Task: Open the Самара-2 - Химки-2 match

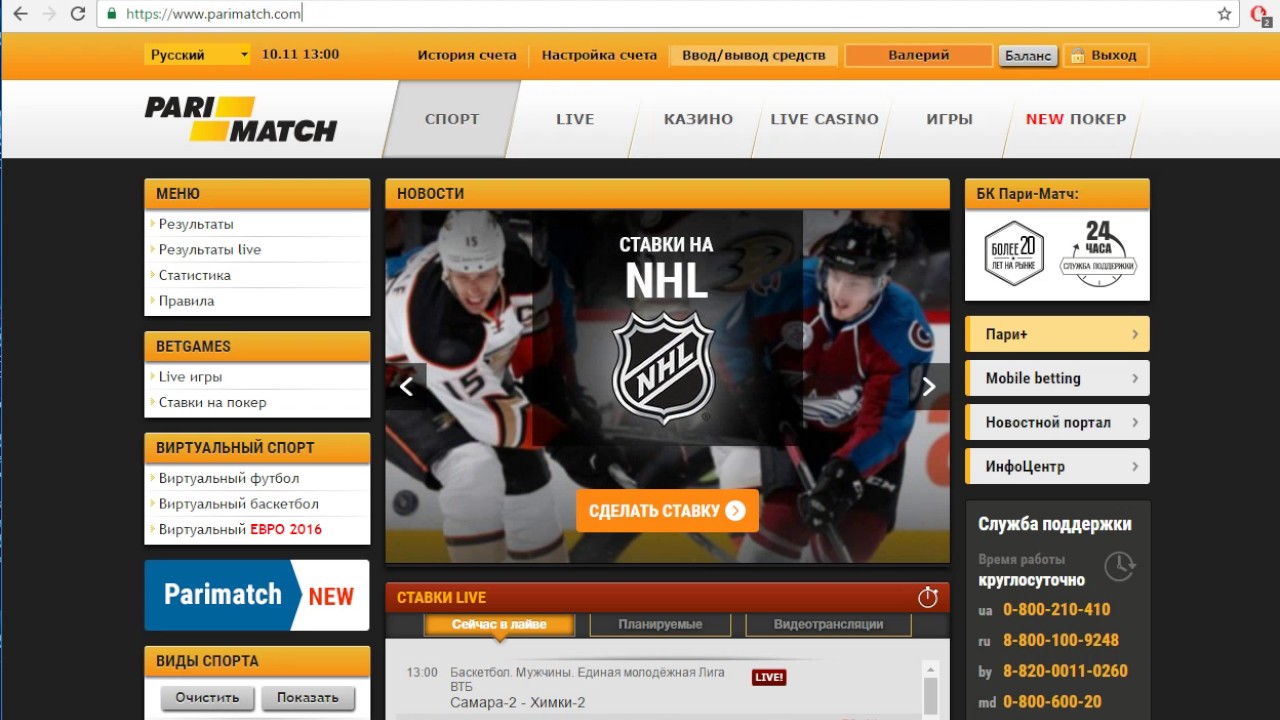Action: pos(518,703)
